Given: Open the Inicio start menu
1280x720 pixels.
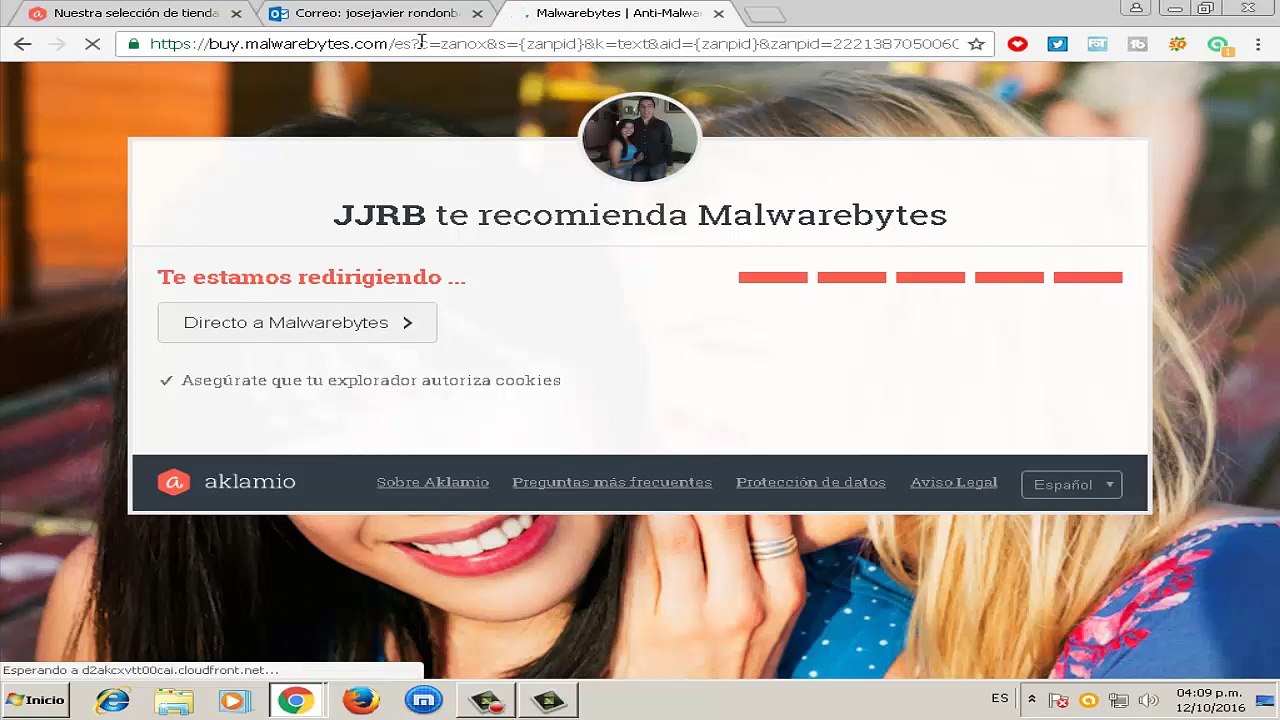Looking at the screenshot, I should pos(35,700).
